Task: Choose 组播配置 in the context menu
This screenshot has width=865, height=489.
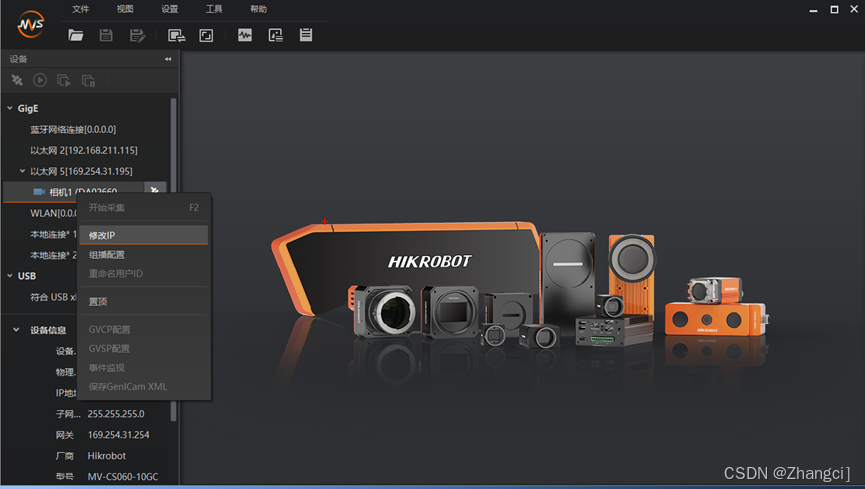Action: [144, 254]
